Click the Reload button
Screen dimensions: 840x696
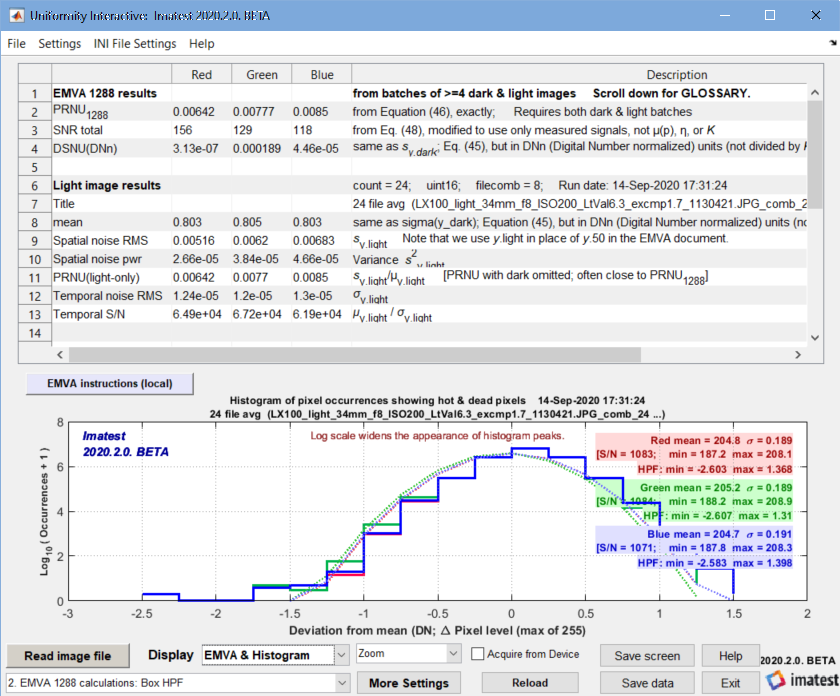coord(530,683)
